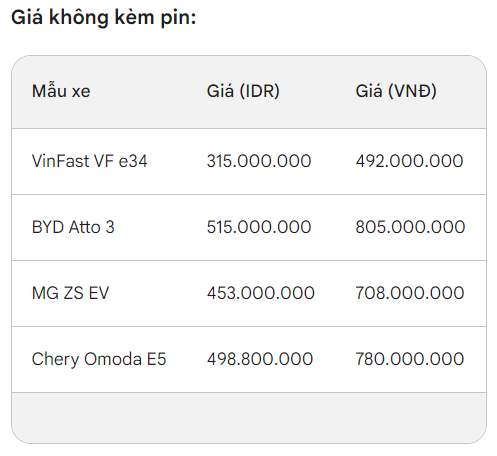Click the '(IDR)' text in the header

(x=259, y=91)
